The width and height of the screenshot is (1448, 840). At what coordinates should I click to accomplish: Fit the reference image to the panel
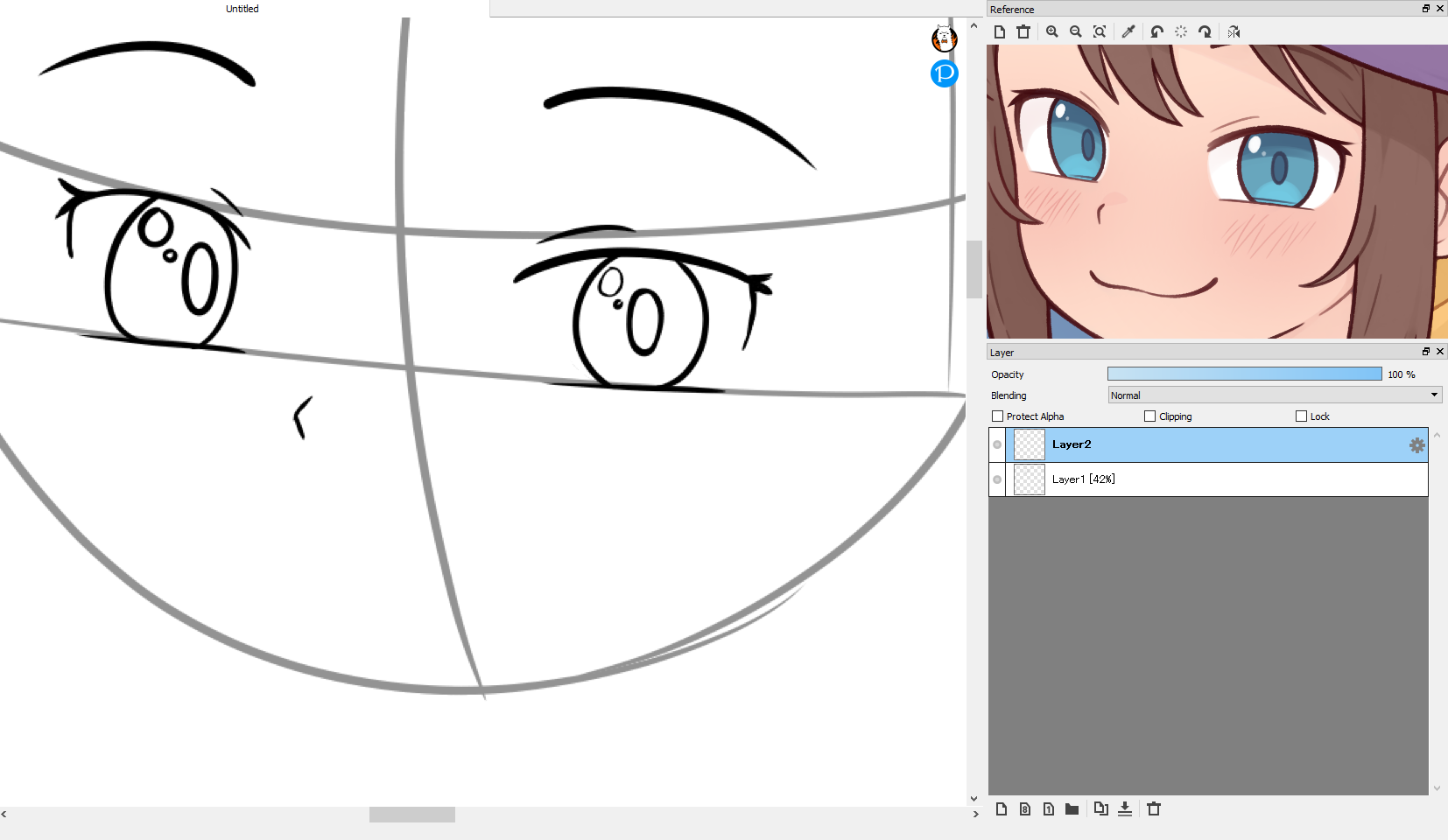1100,32
